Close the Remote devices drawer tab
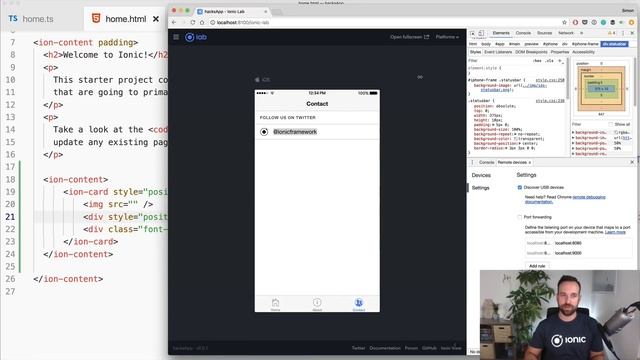 tap(530, 162)
